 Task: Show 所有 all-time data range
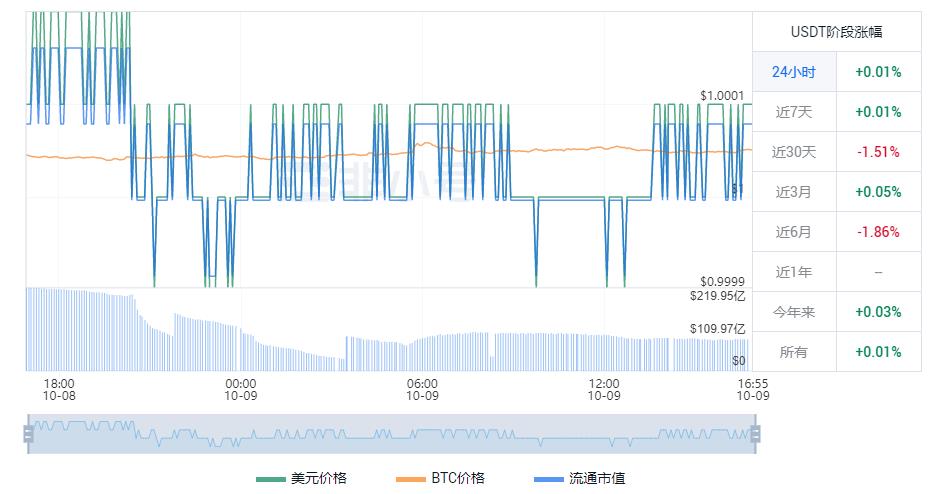click(794, 352)
